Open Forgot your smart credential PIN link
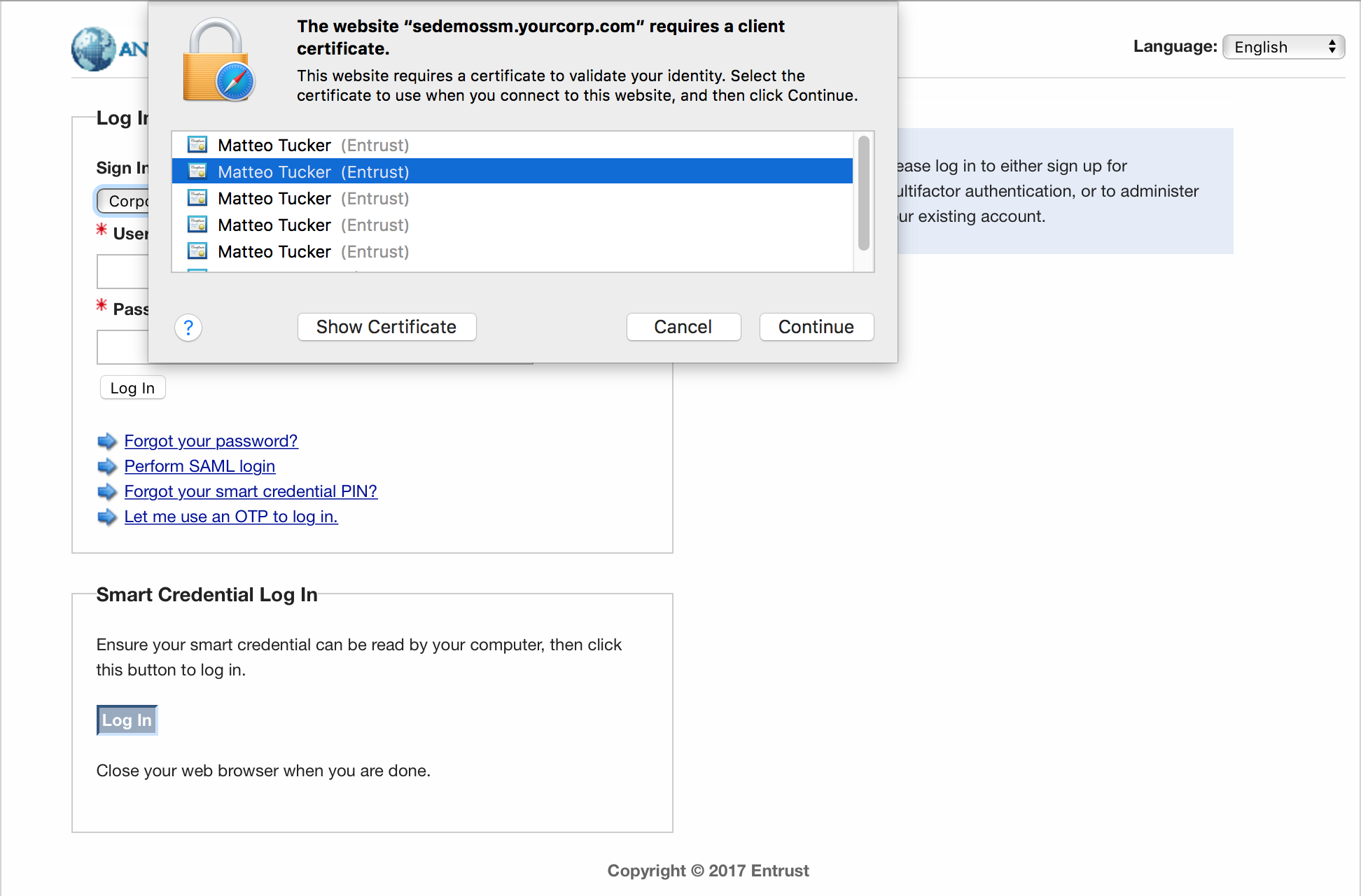The width and height of the screenshot is (1361, 896). [x=251, y=491]
